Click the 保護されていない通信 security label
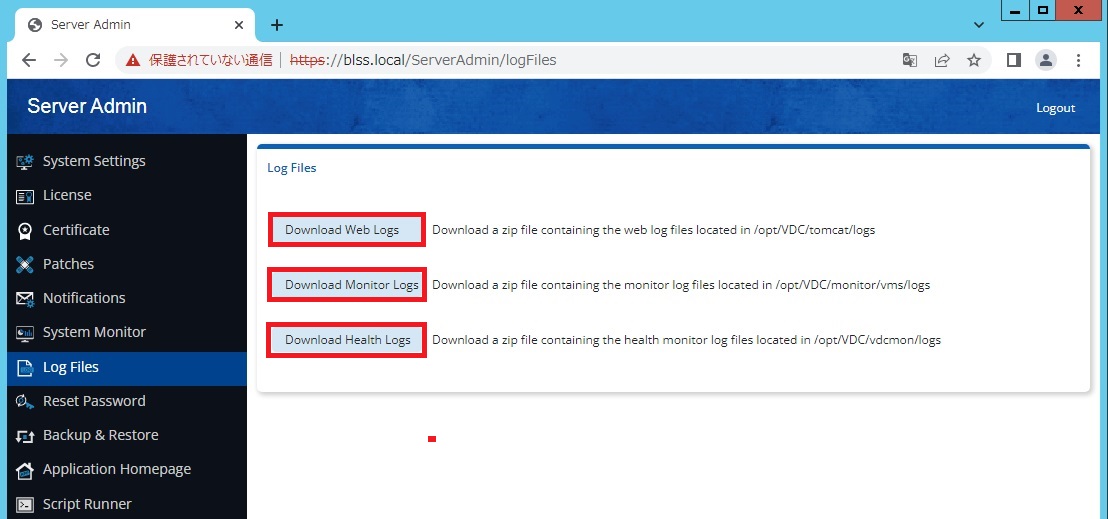The image size is (1108, 519). [210, 60]
